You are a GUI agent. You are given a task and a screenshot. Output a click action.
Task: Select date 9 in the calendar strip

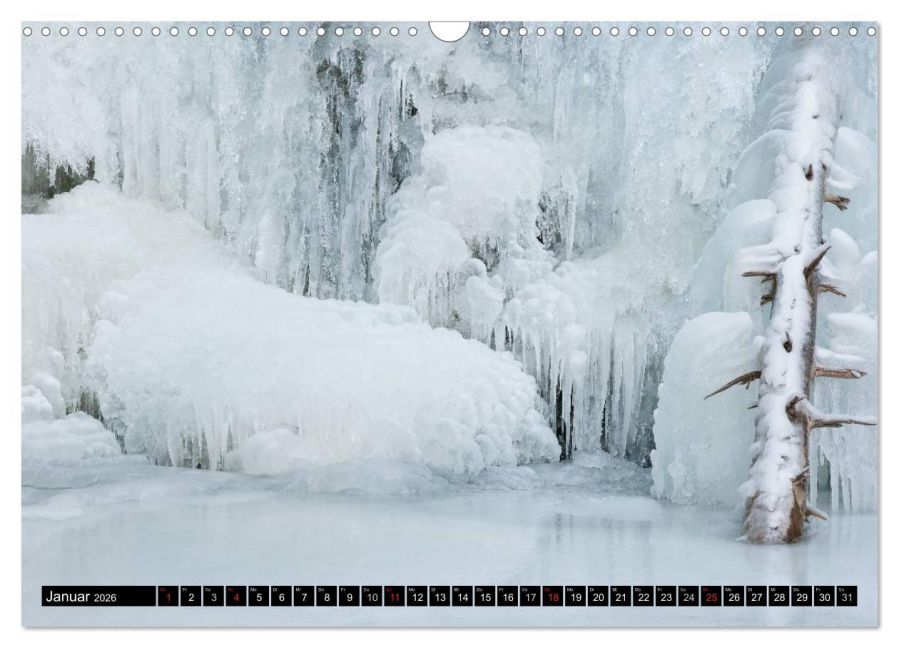point(349,596)
